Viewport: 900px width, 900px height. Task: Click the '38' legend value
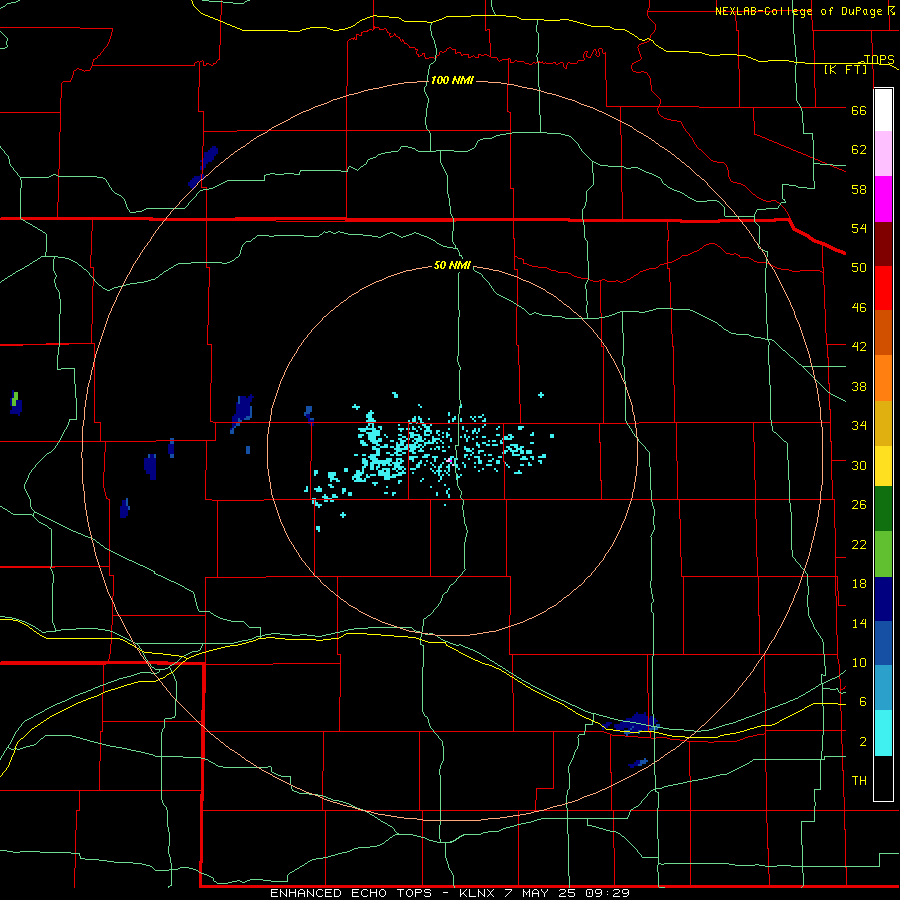point(859,387)
